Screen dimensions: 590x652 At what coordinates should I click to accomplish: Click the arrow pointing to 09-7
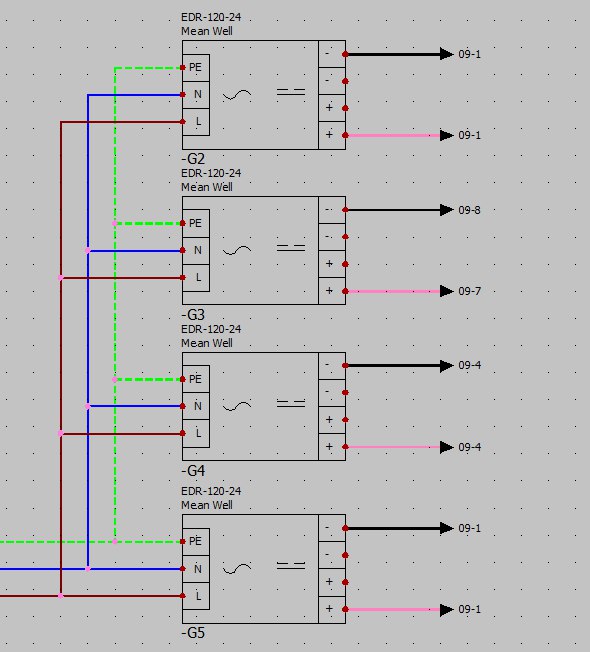(447, 291)
